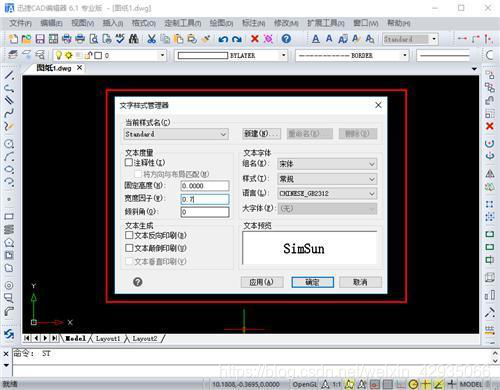Viewport: 500px width, 390px height.
Task: Click the 取消 button
Action: [360, 282]
